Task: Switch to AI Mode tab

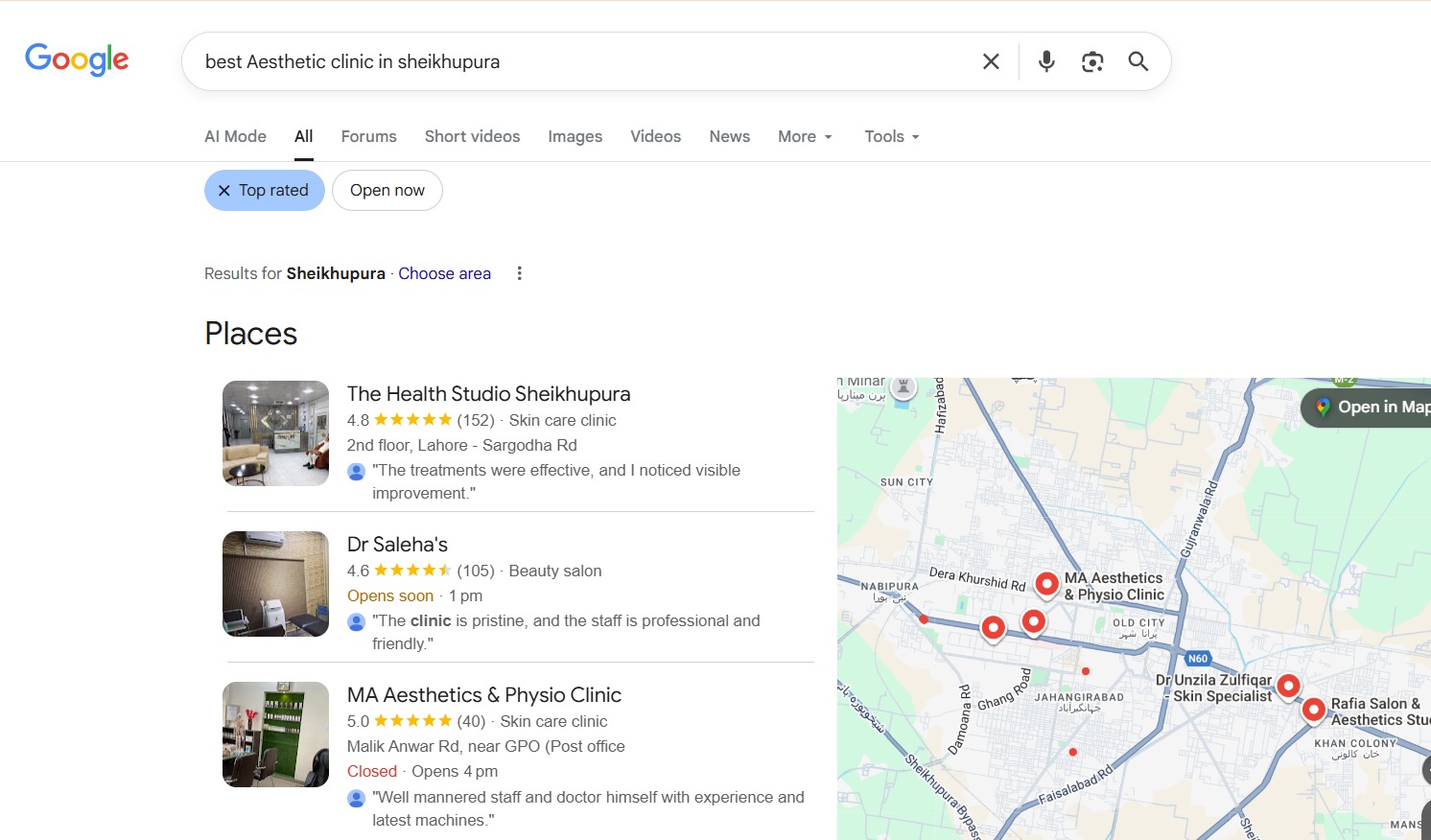Action: [235, 136]
